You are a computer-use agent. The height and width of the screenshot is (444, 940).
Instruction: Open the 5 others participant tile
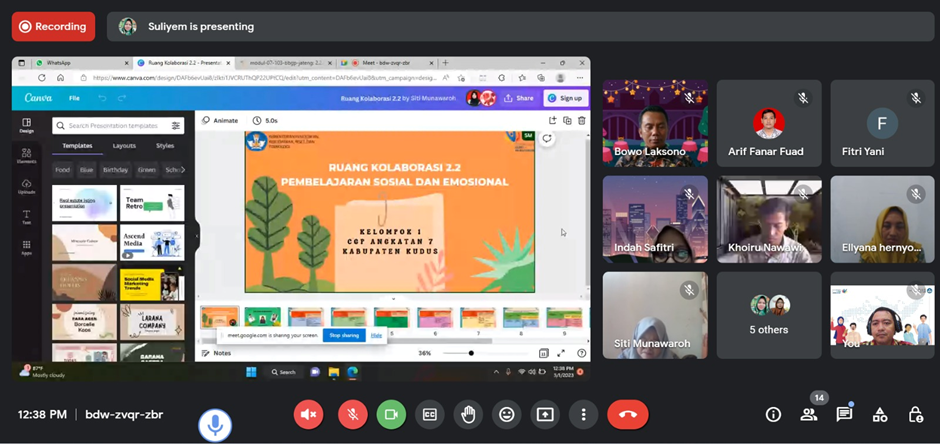click(x=769, y=315)
